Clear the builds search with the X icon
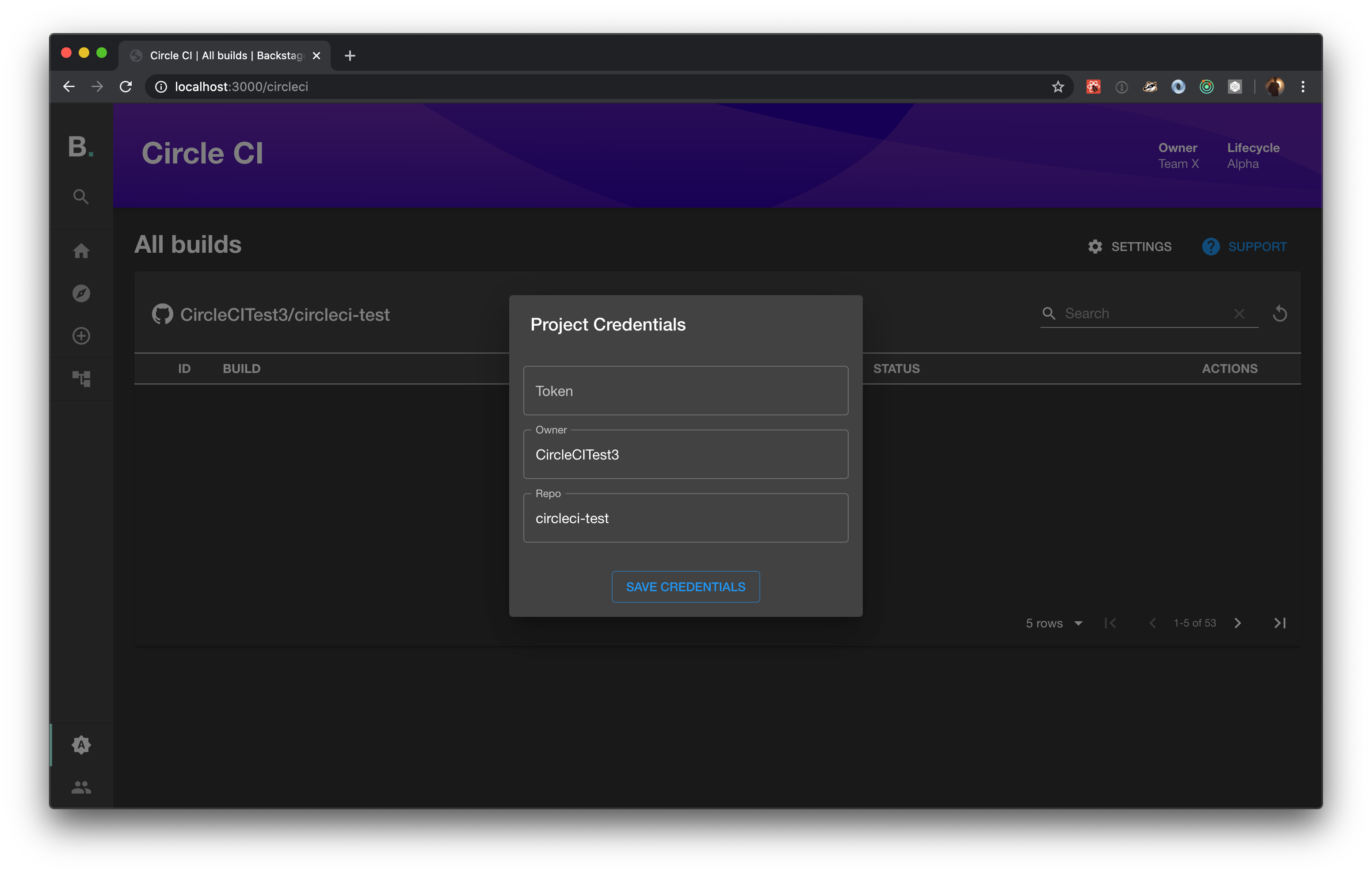This screenshot has width=1372, height=874. pyautogui.click(x=1239, y=314)
